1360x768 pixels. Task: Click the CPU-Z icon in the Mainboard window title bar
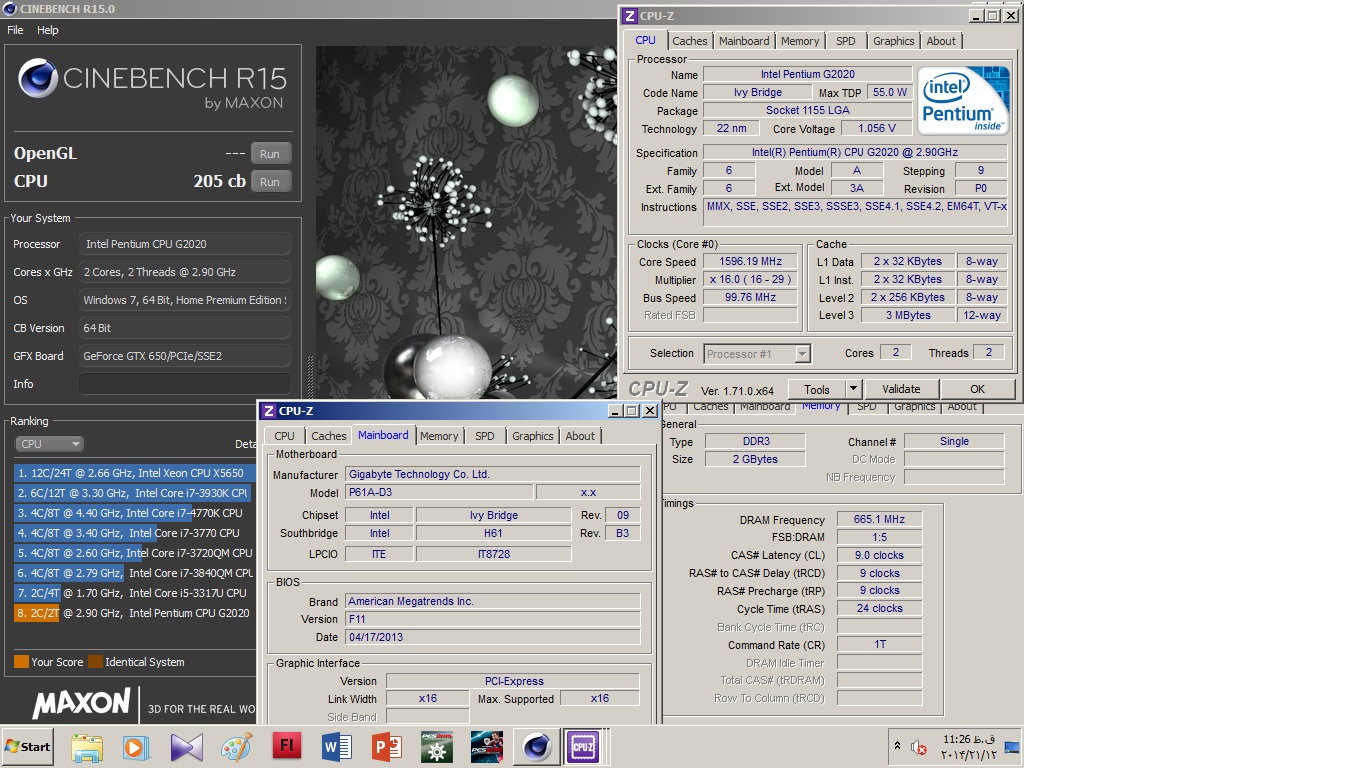tap(269, 411)
